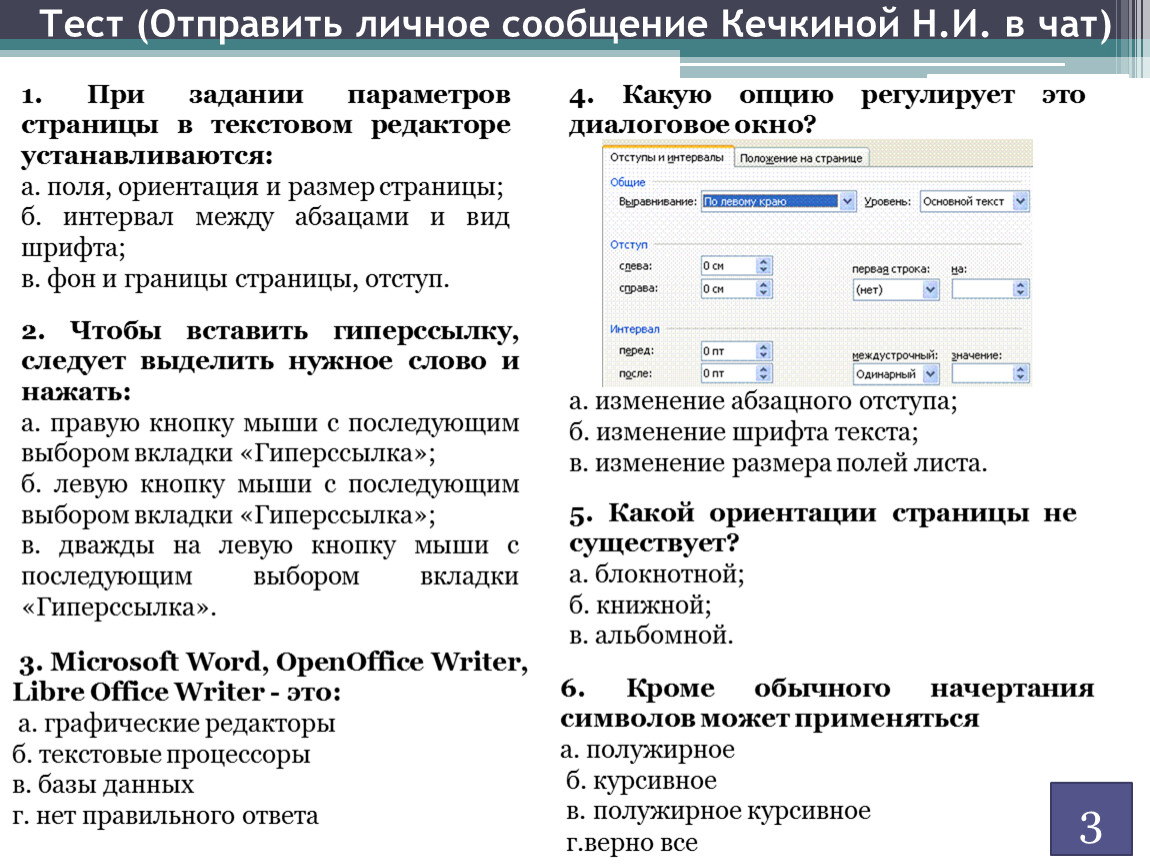Image resolution: width=1150 pixels, height=864 pixels.
Task: Click the «значение» spinner arrows
Action: pos(1020,374)
